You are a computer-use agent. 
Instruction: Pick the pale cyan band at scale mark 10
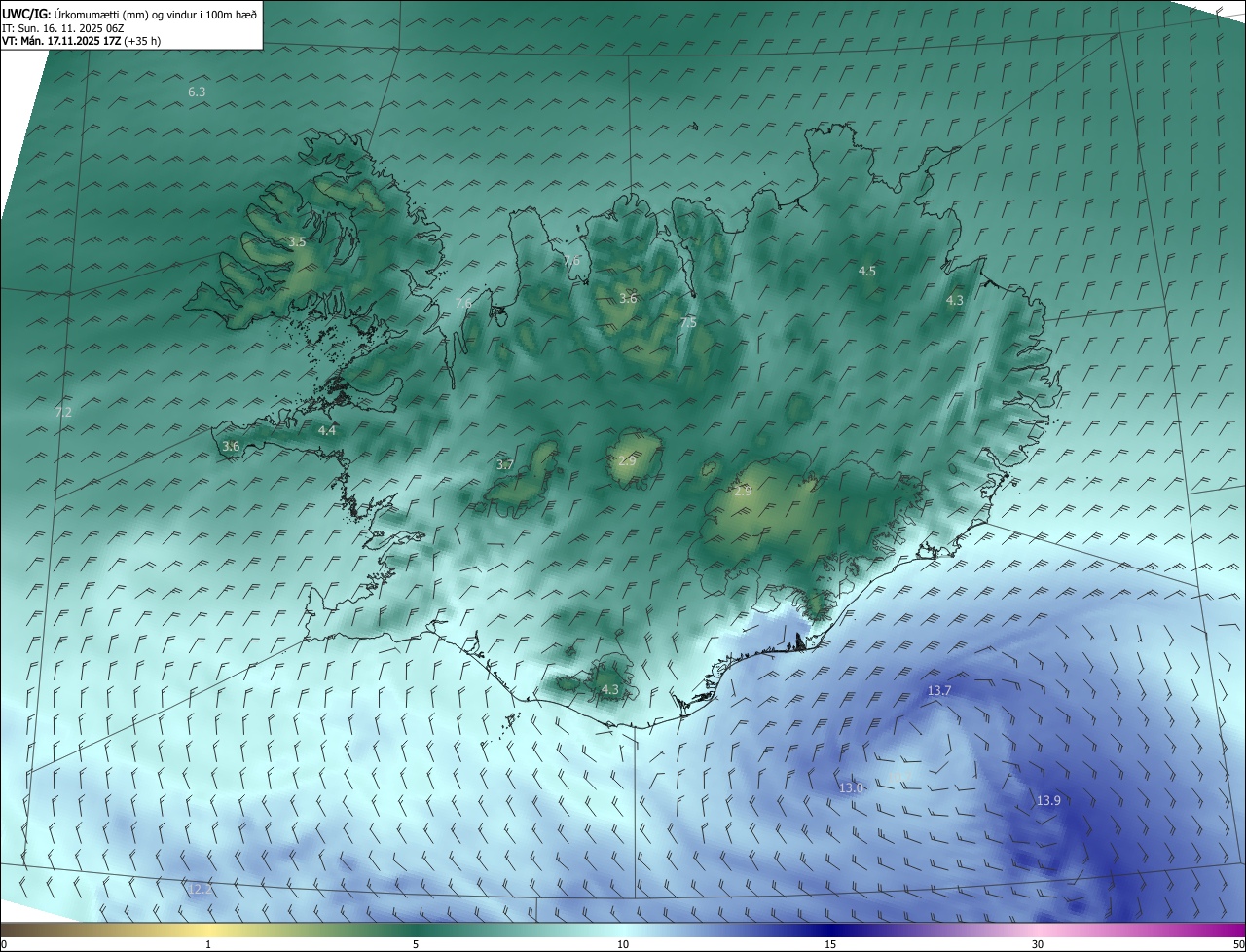(x=623, y=930)
